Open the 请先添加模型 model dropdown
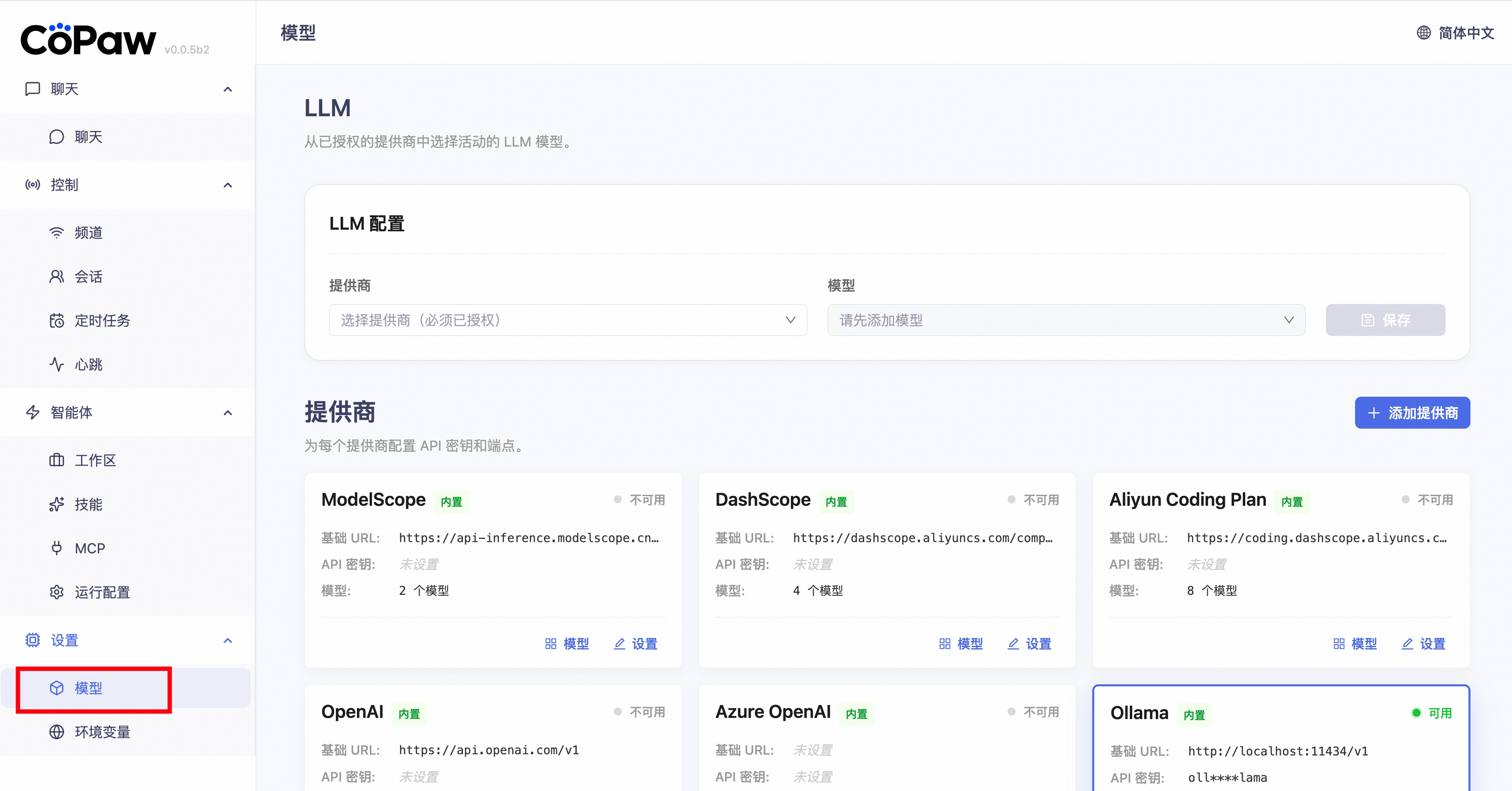The image size is (1512, 791). (x=1066, y=320)
